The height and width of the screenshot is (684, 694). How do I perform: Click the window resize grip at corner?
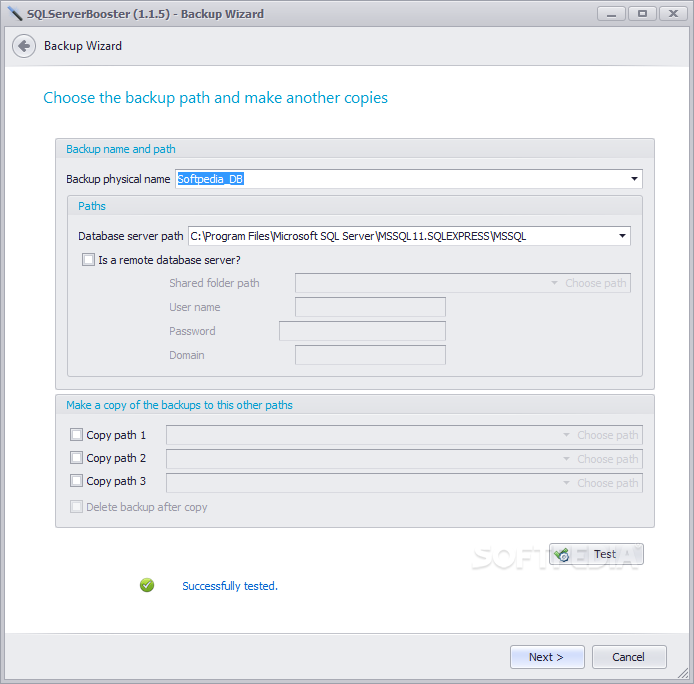click(683, 673)
